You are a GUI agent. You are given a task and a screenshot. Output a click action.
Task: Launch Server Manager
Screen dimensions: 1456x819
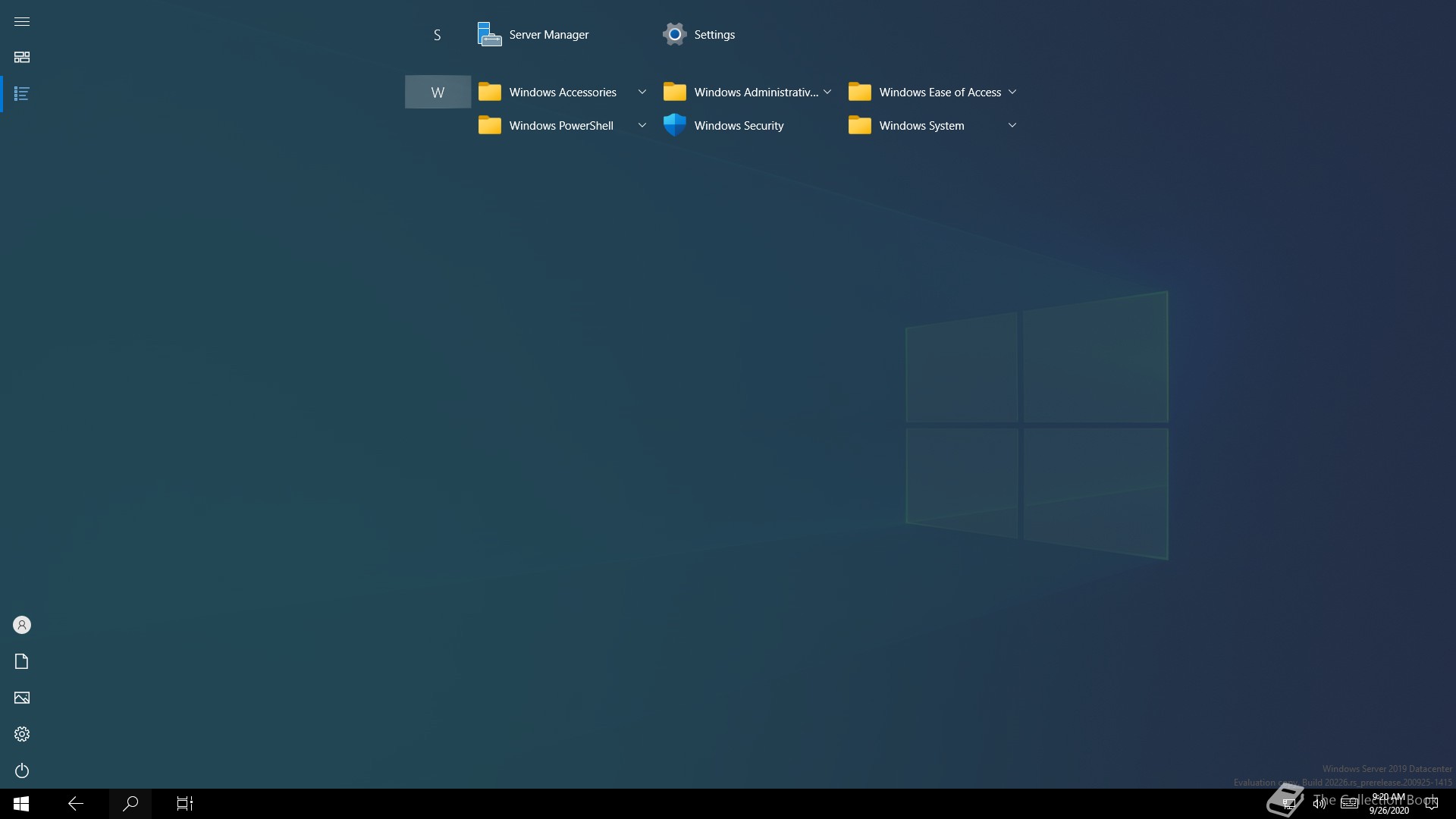click(563, 34)
